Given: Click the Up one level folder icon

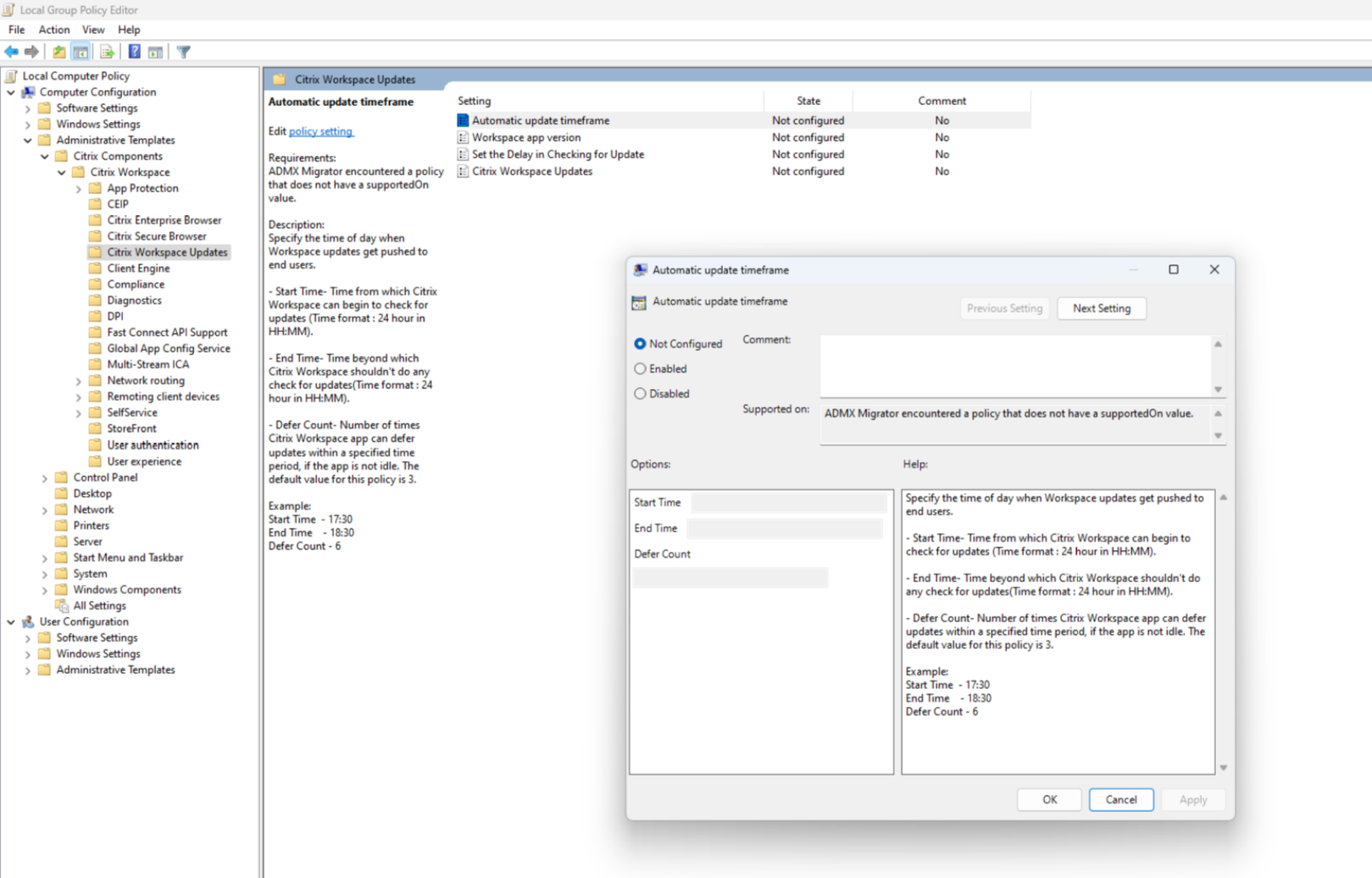Looking at the screenshot, I should tap(58, 52).
